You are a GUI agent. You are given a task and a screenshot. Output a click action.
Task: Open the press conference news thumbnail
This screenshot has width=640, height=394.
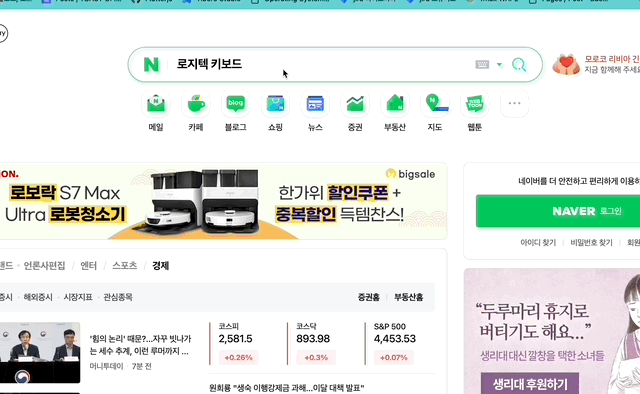[x=40, y=353]
